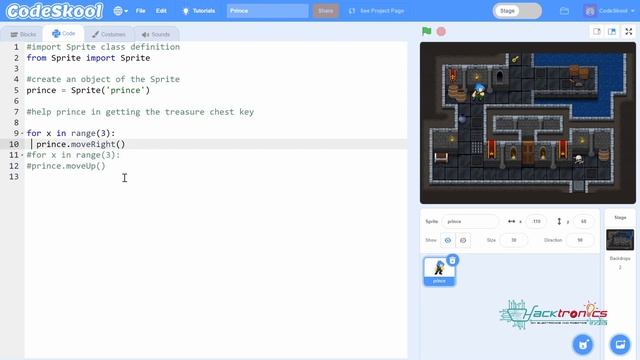Delete the prince sprite via trash icon
Image resolution: width=640 pixels, height=360 pixels.
coord(452,260)
